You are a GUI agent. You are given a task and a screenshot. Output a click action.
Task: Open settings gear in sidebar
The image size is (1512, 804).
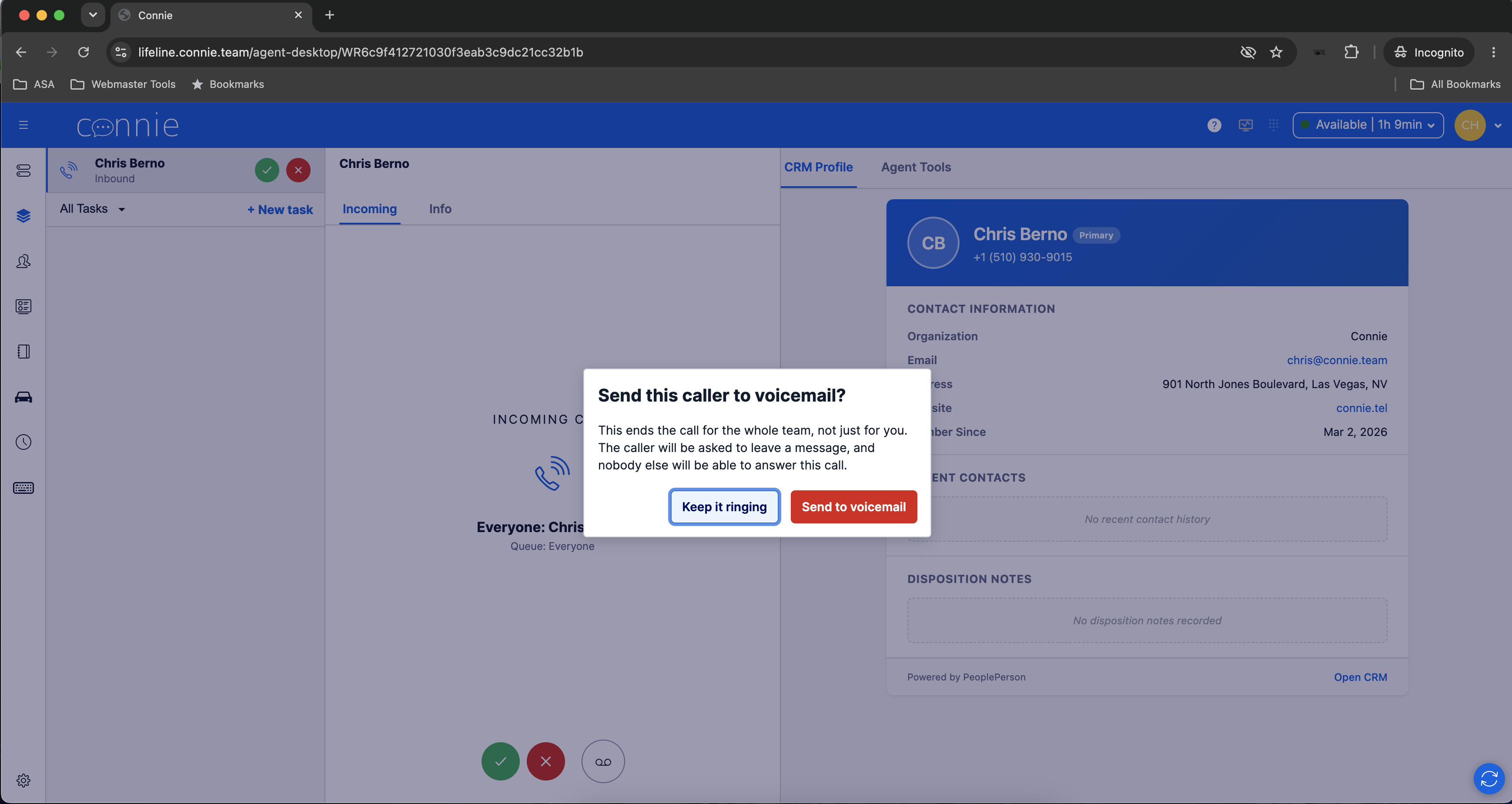23,781
